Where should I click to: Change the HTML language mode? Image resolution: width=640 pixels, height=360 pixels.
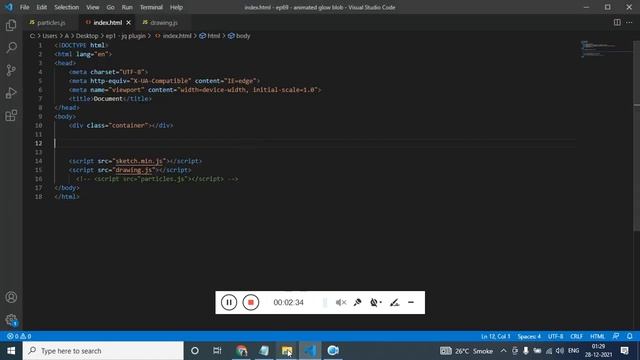coord(598,336)
